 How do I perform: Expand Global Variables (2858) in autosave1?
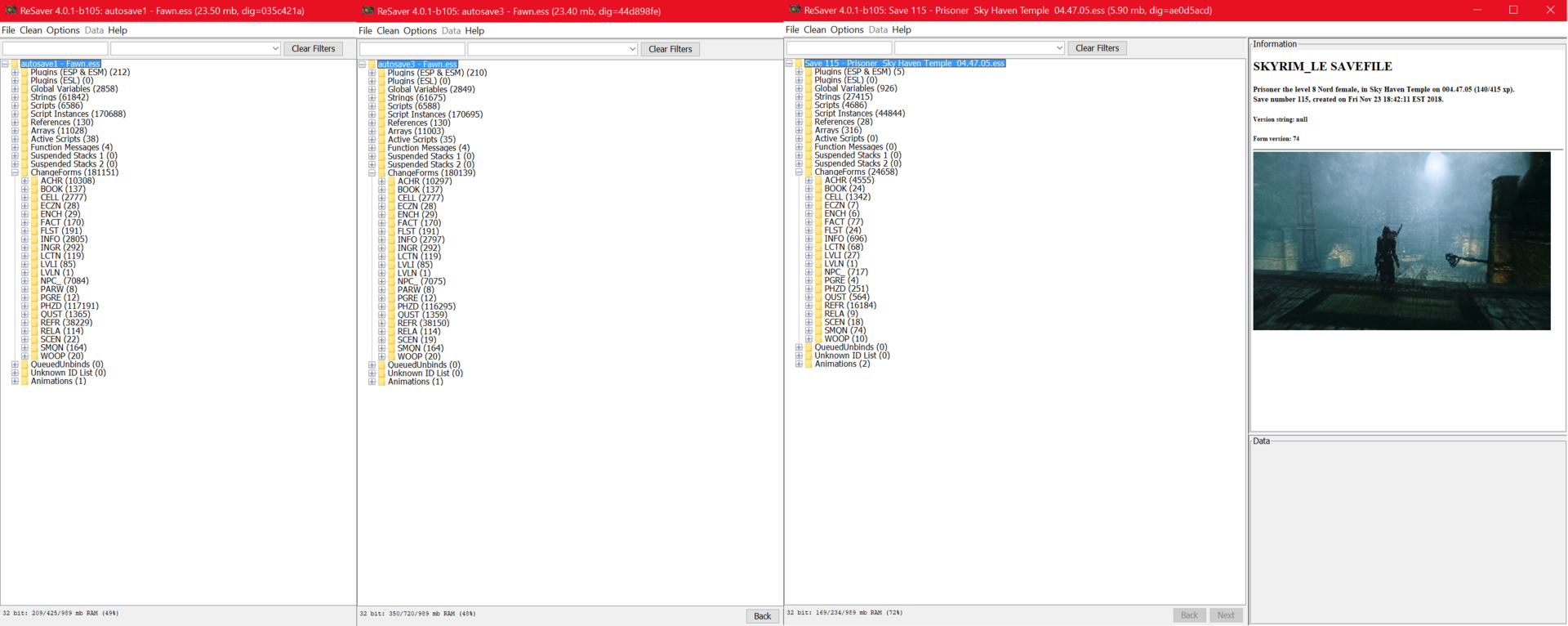pyautogui.click(x=15, y=89)
